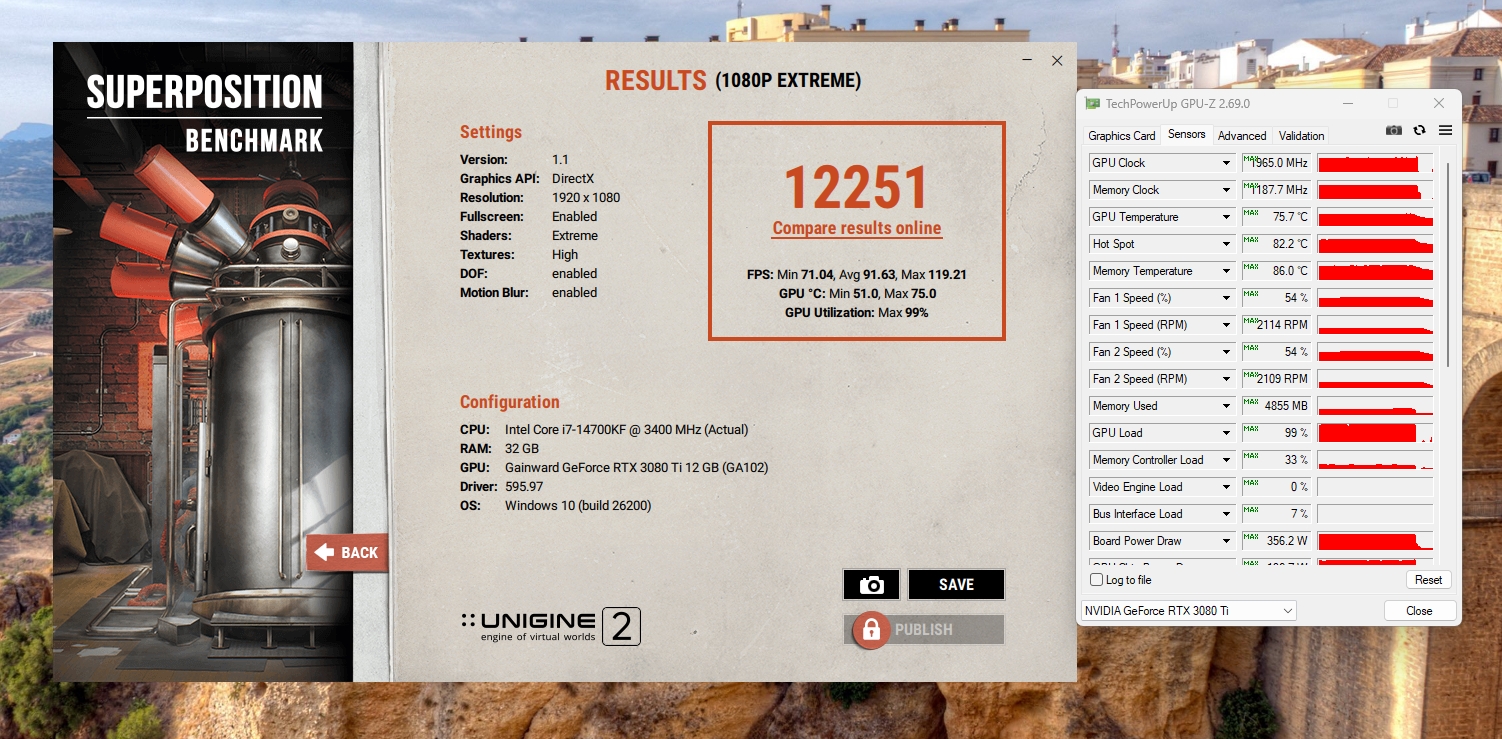Click the GPU Utilization Max 99% line
This screenshot has width=1502, height=739.
pos(857,313)
